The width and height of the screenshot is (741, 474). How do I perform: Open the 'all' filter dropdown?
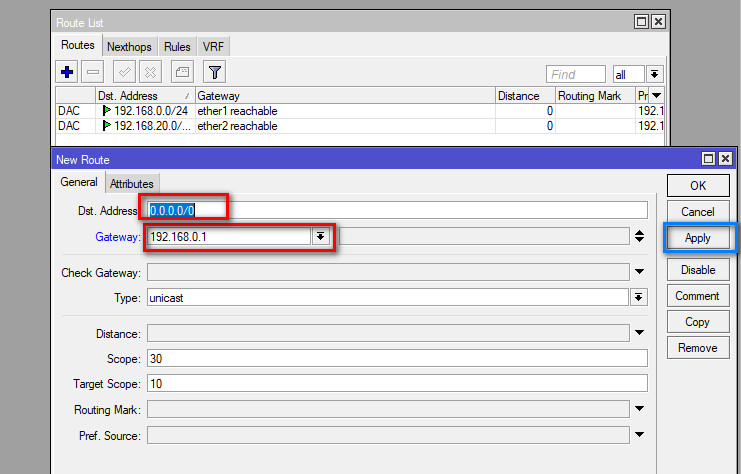click(x=655, y=74)
